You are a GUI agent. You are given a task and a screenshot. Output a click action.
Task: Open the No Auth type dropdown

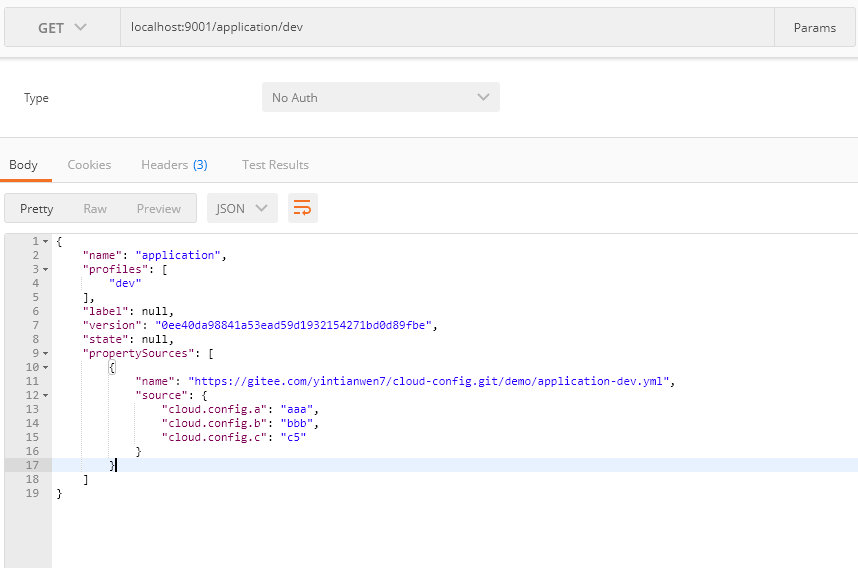[380, 97]
